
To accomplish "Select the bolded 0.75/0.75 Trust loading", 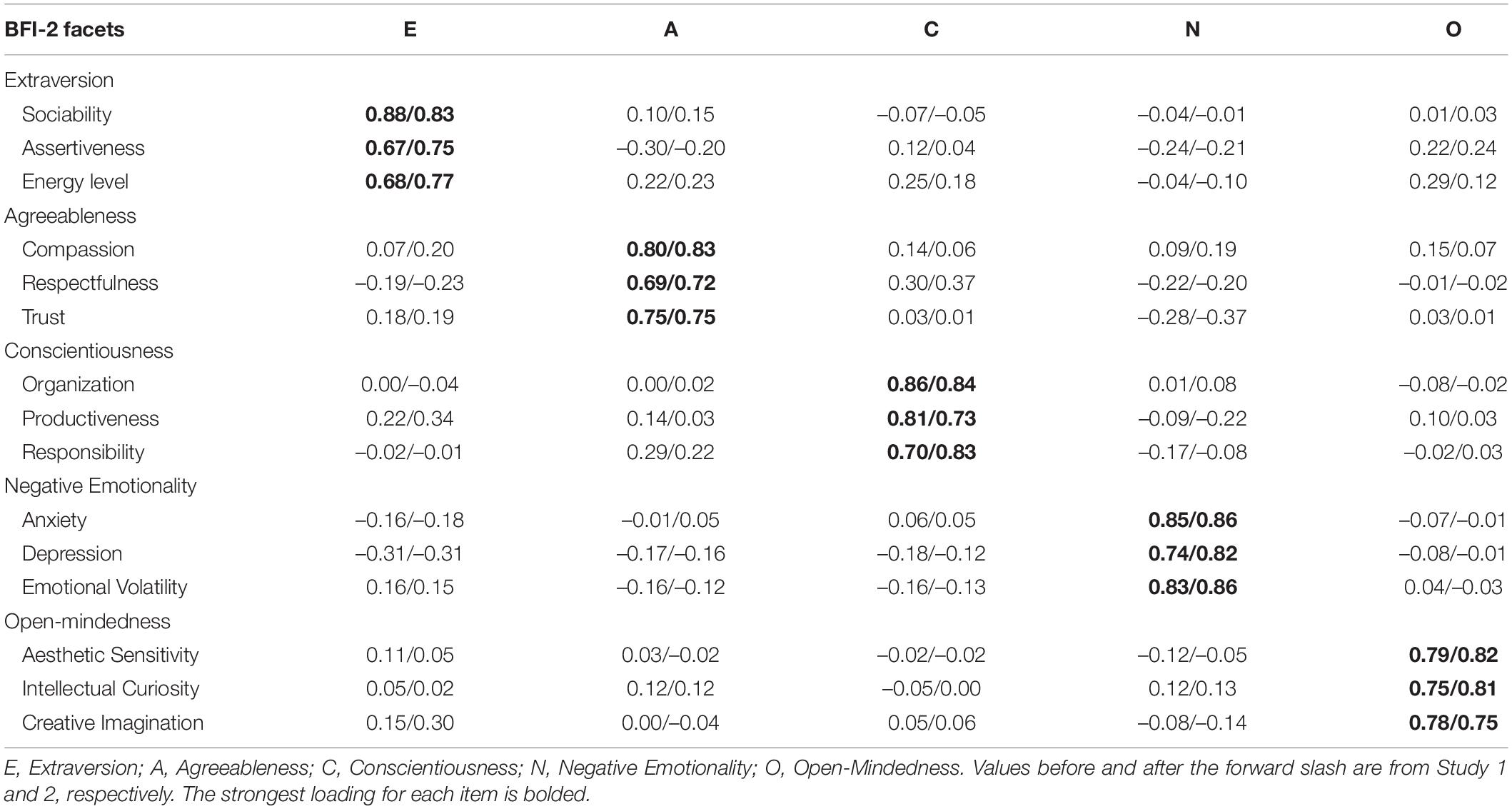I will pos(670,317).
